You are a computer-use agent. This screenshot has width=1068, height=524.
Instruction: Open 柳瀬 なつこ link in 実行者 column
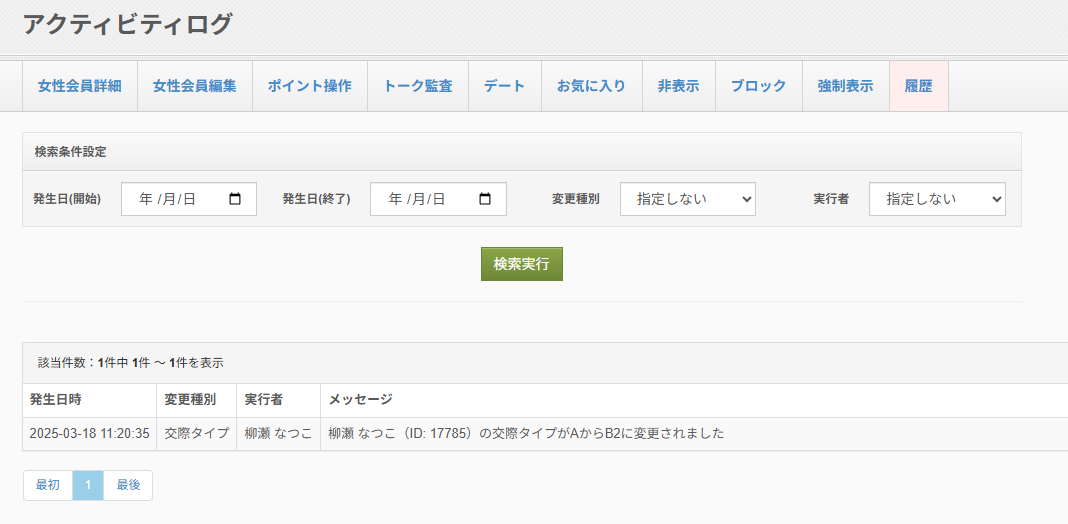click(278, 434)
